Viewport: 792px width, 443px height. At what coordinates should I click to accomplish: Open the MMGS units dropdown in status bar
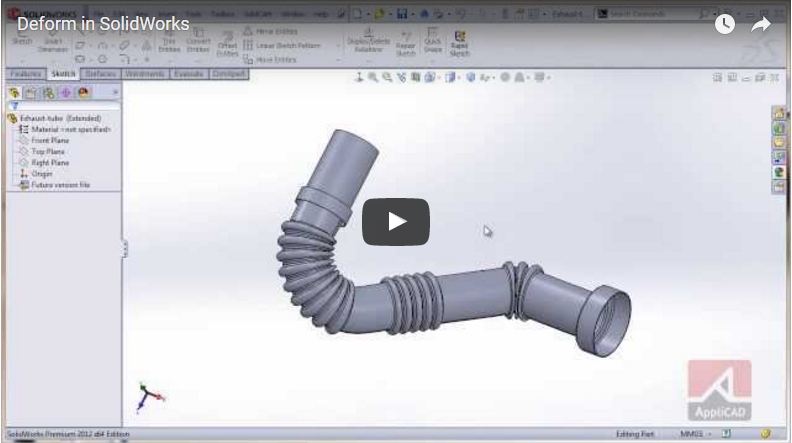[695, 434]
